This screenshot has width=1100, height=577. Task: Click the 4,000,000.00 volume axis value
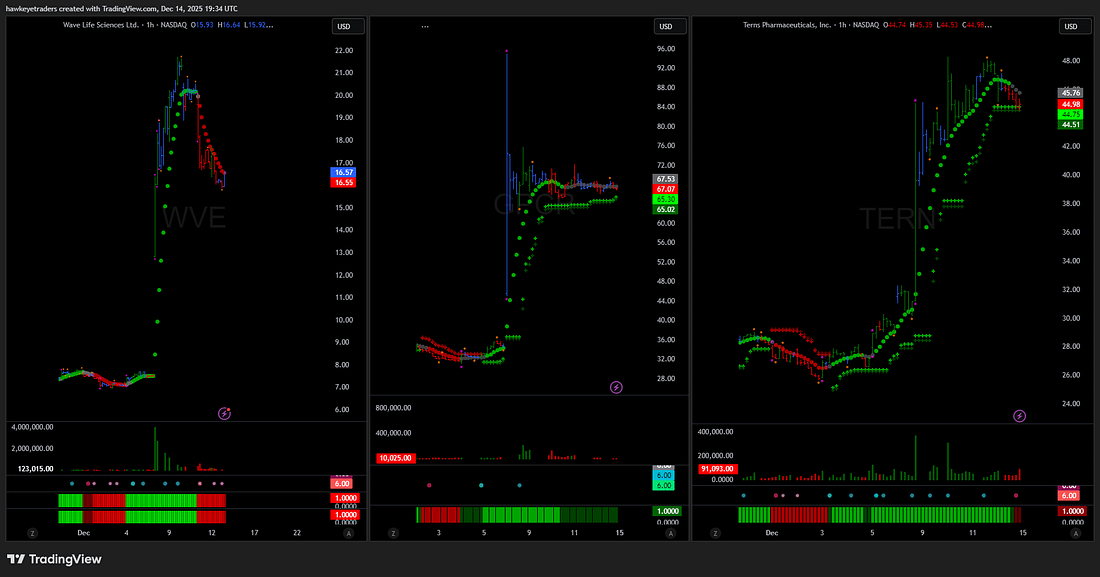tap(32, 427)
